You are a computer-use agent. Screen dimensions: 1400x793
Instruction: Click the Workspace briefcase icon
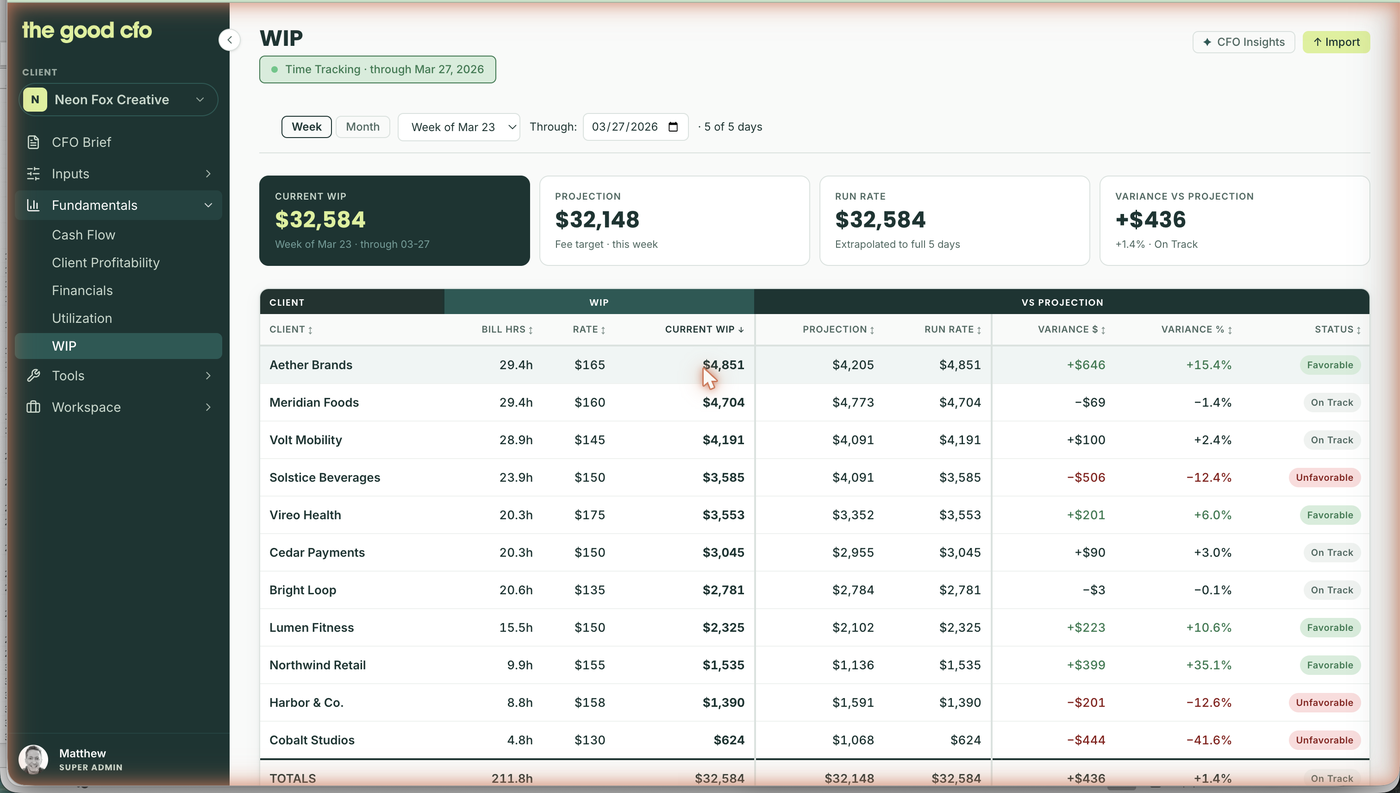[x=34, y=407]
